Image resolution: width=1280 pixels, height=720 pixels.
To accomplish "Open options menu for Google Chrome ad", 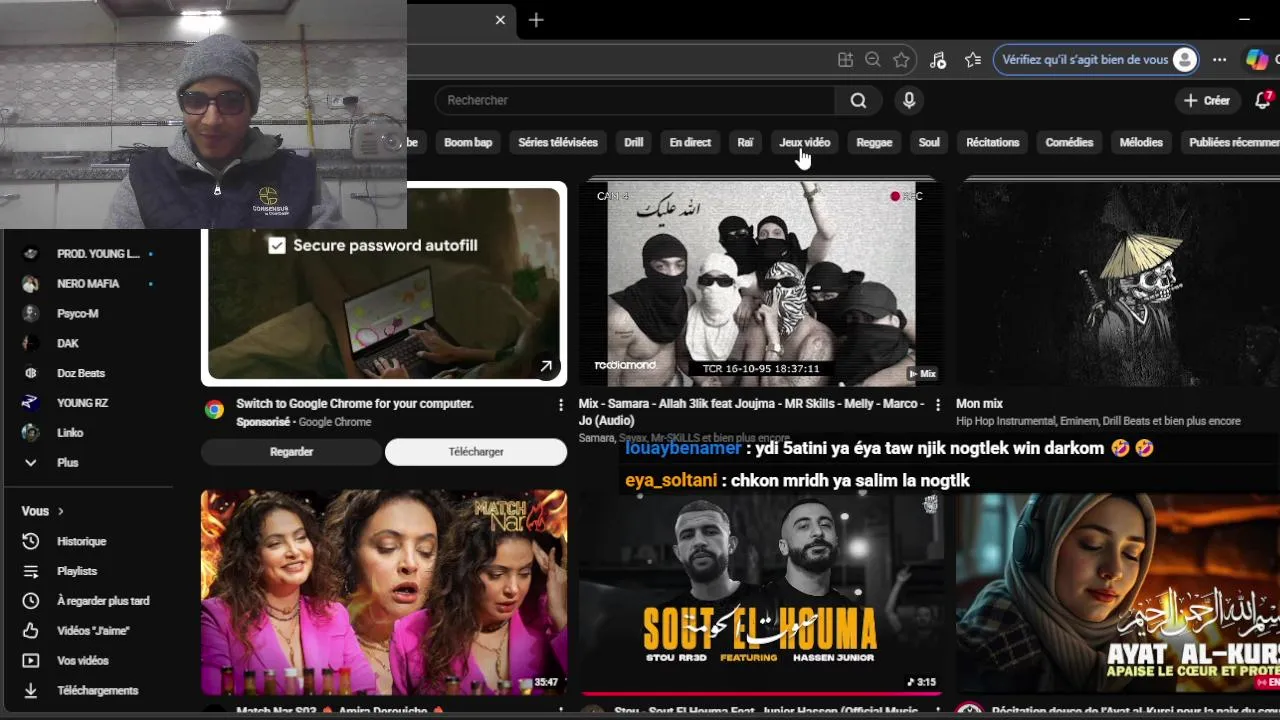I will 560,405.
